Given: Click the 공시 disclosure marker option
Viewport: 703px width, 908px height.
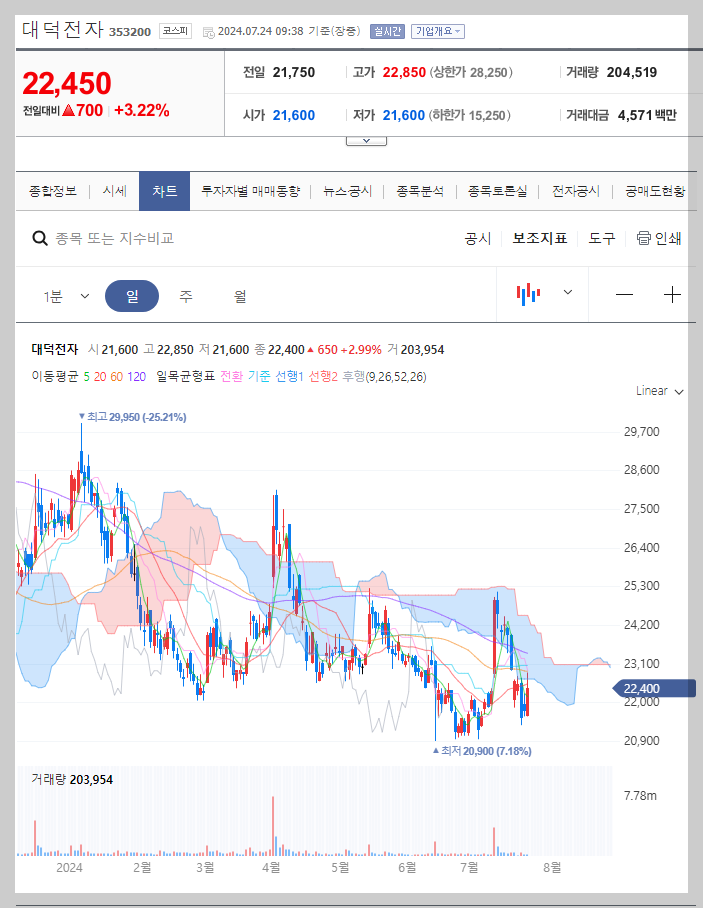Looking at the screenshot, I should coord(478,238).
